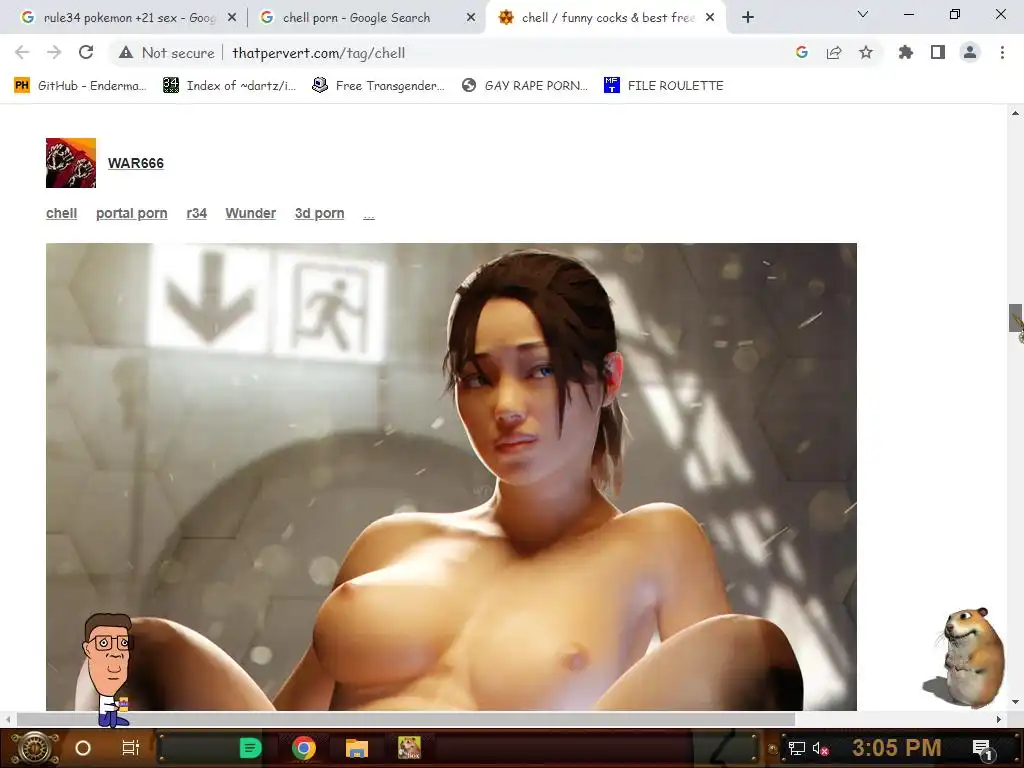
Task: Close the active third tab
Action: [x=711, y=18]
